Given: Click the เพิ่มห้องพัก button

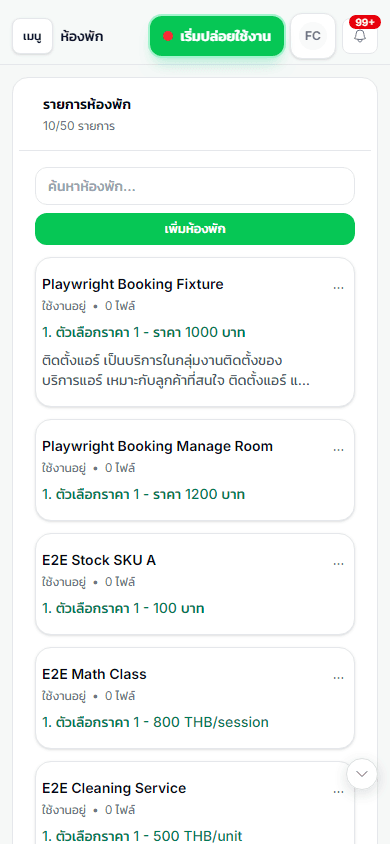Looking at the screenshot, I should click(x=195, y=229).
